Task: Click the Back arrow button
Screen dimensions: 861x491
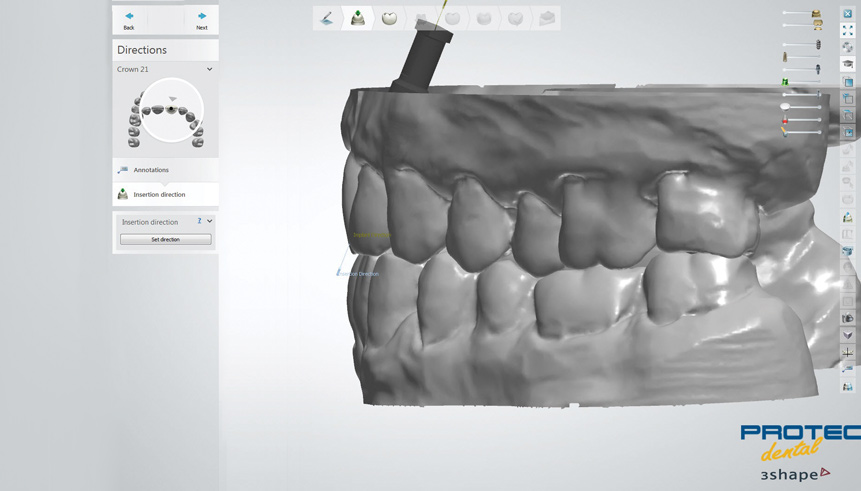Action: tap(129, 19)
